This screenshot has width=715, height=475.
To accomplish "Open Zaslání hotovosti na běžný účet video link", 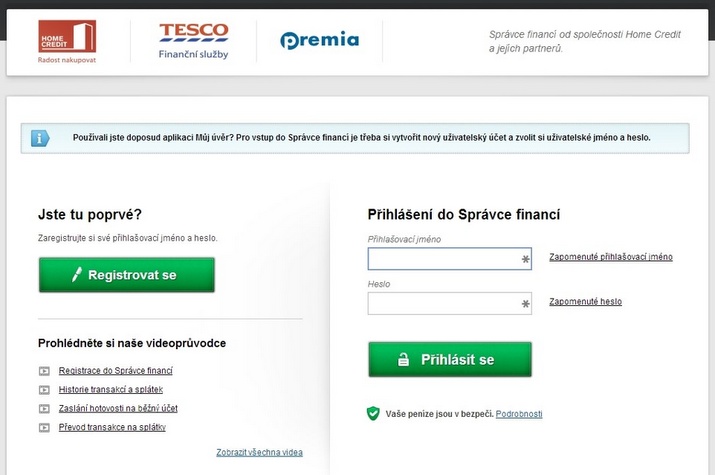I will [118, 408].
